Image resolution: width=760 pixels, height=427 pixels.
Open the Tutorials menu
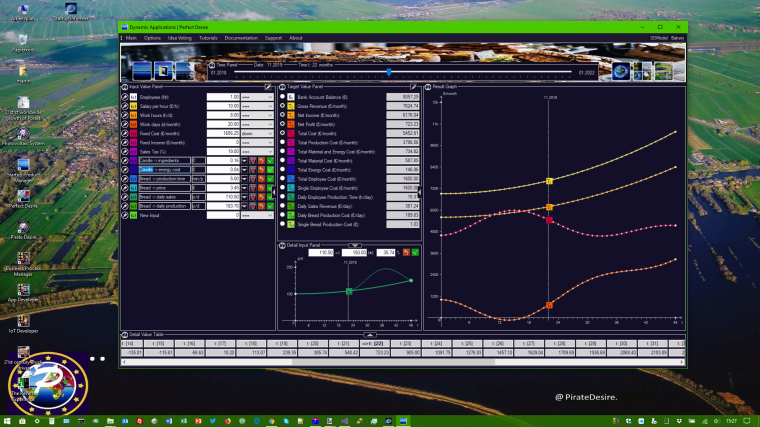click(208, 38)
